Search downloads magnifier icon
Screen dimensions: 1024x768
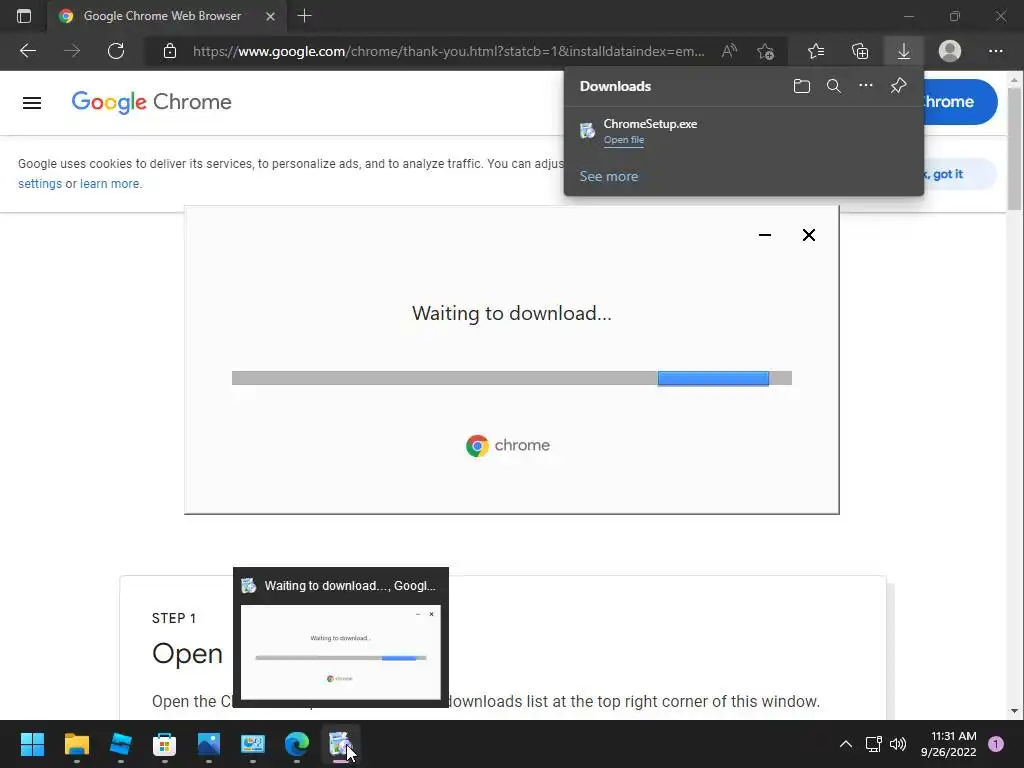(x=834, y=86)
